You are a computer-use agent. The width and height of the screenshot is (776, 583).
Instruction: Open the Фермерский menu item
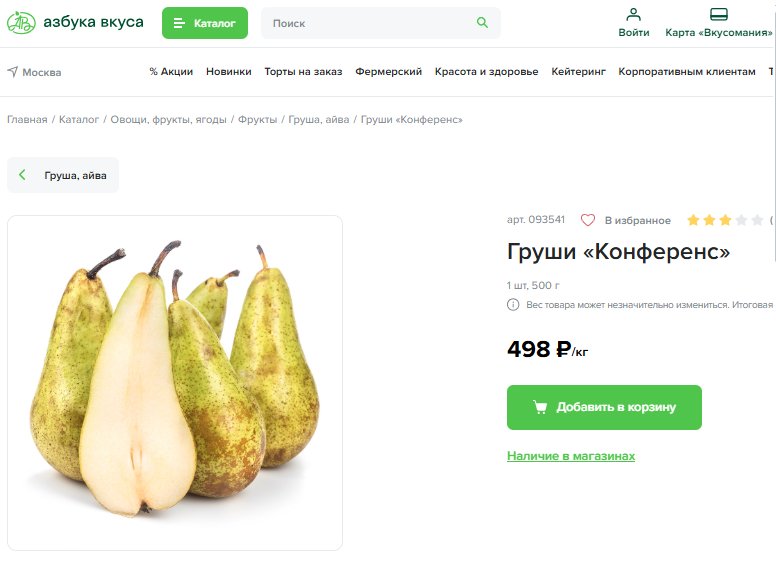tap(388, 72)
